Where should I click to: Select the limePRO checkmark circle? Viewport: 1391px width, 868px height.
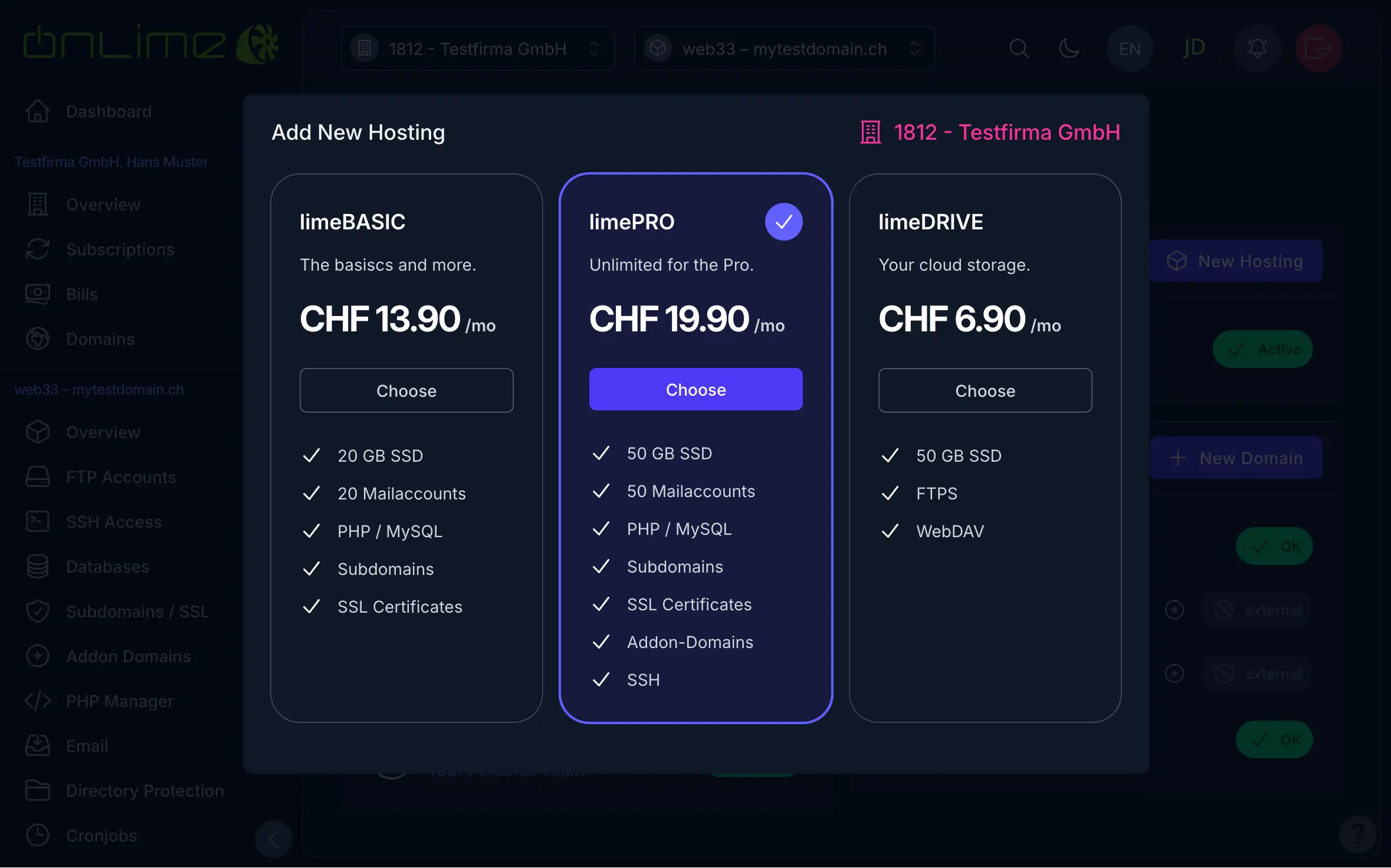coord(783,222)
